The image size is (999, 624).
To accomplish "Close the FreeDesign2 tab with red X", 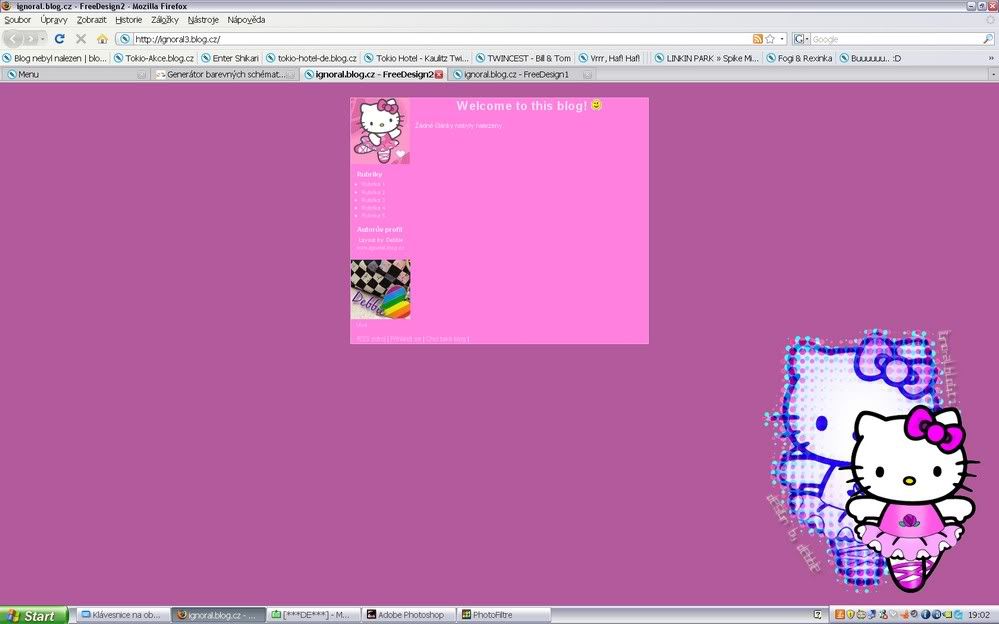I will click(x=438, y=74).
